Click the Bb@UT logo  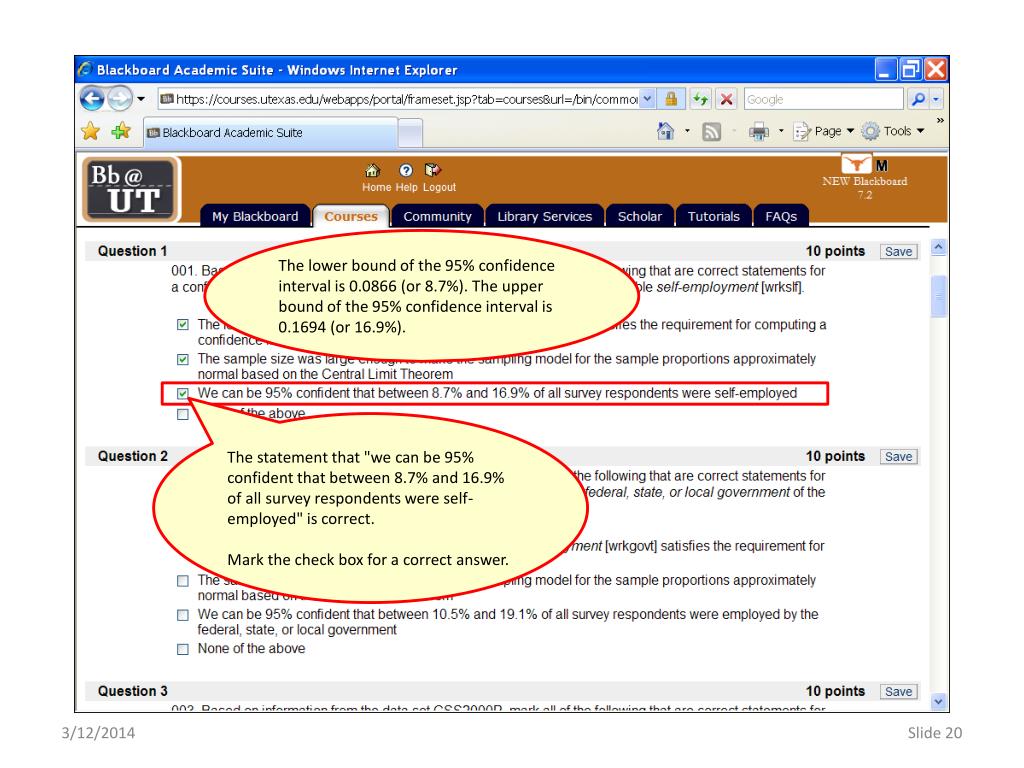point(131,190)
